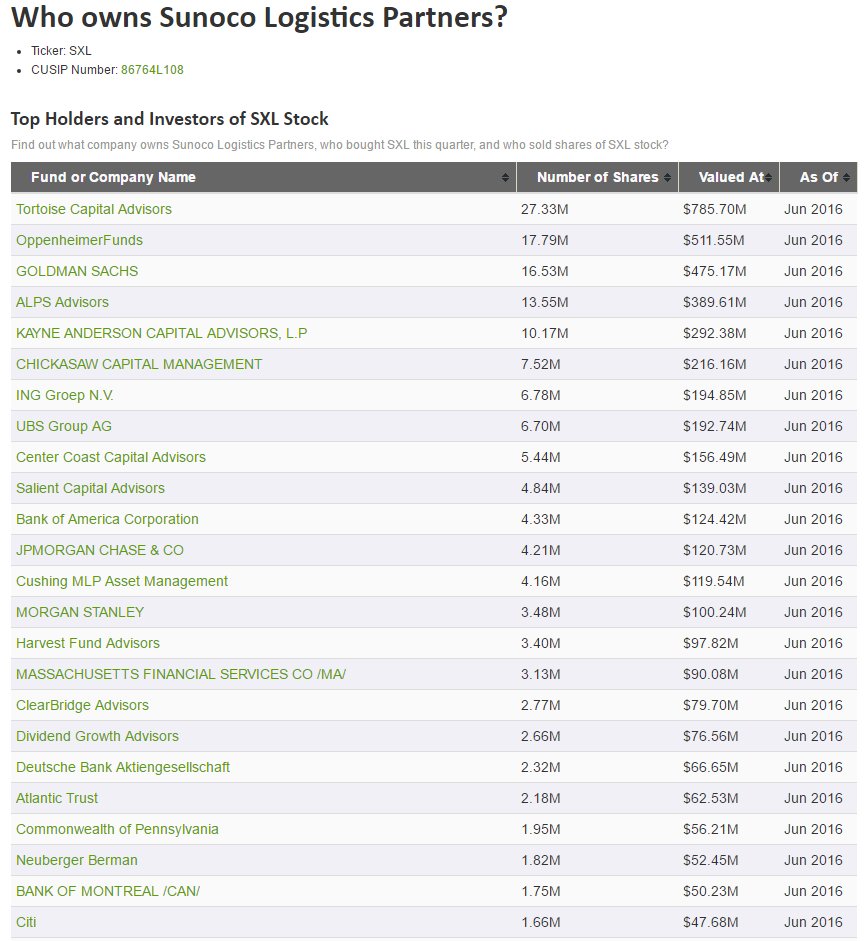Open Neuberger Berman link

pyautogui.click(x=77, y=860)
